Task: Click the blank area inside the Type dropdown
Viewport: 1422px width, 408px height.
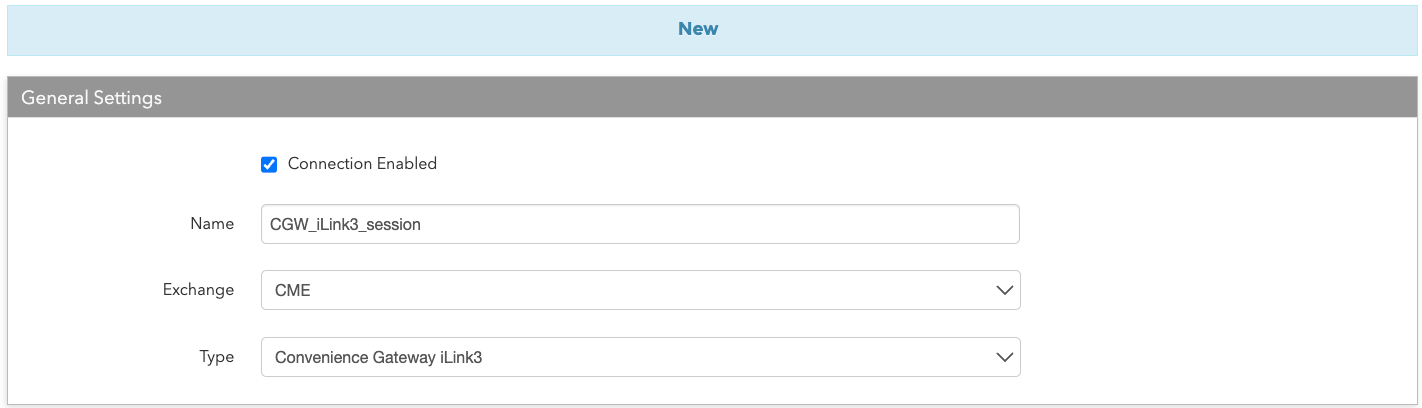Action: 740,357
